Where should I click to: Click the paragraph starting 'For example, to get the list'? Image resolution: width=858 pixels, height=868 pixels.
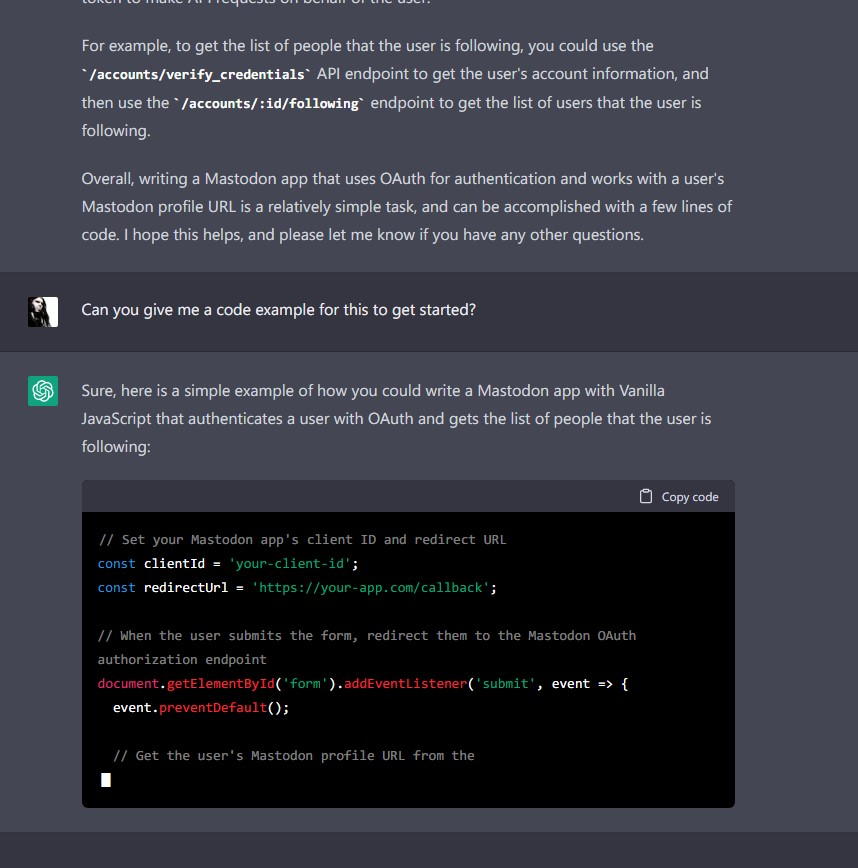395,88
